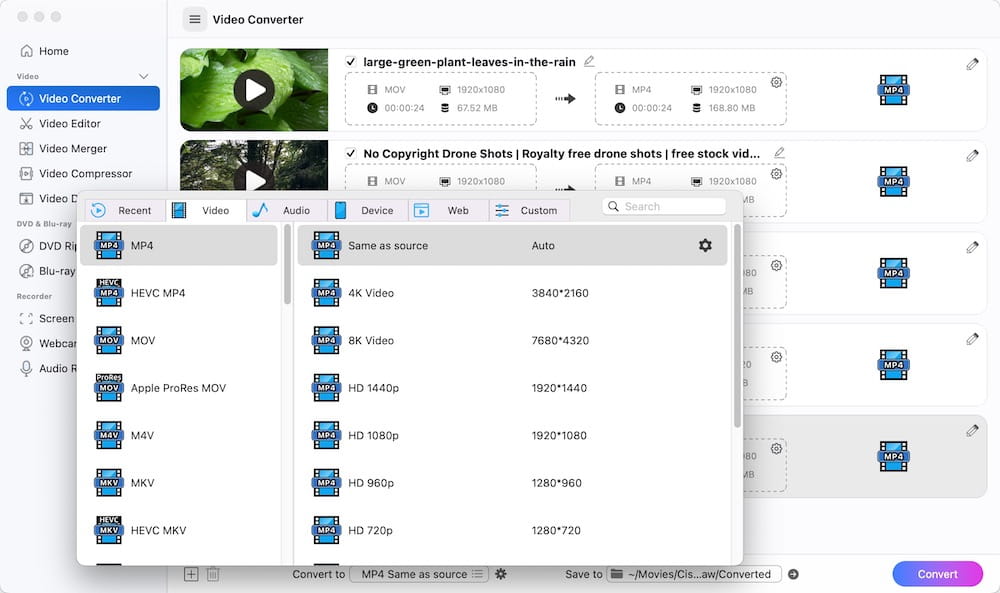Screen dimensions: 1000x593
Task: Collapse the Video section chevron in sidebar
Action: point(143,77)
